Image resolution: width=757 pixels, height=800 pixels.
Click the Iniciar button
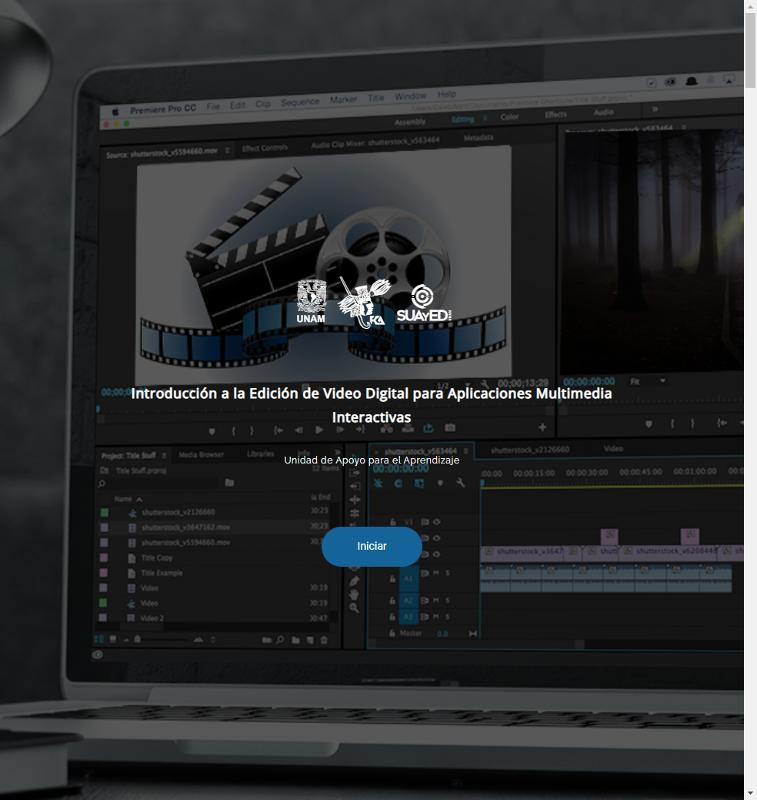tap(371, 546)
